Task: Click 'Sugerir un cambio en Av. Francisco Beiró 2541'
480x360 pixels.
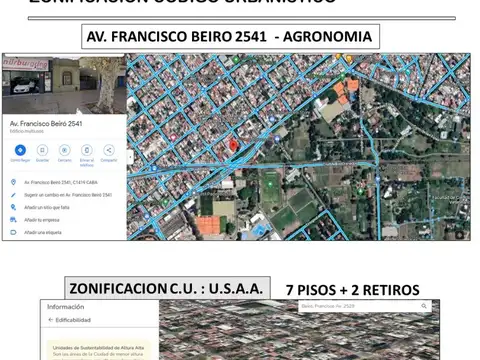Action: (68, 195)
